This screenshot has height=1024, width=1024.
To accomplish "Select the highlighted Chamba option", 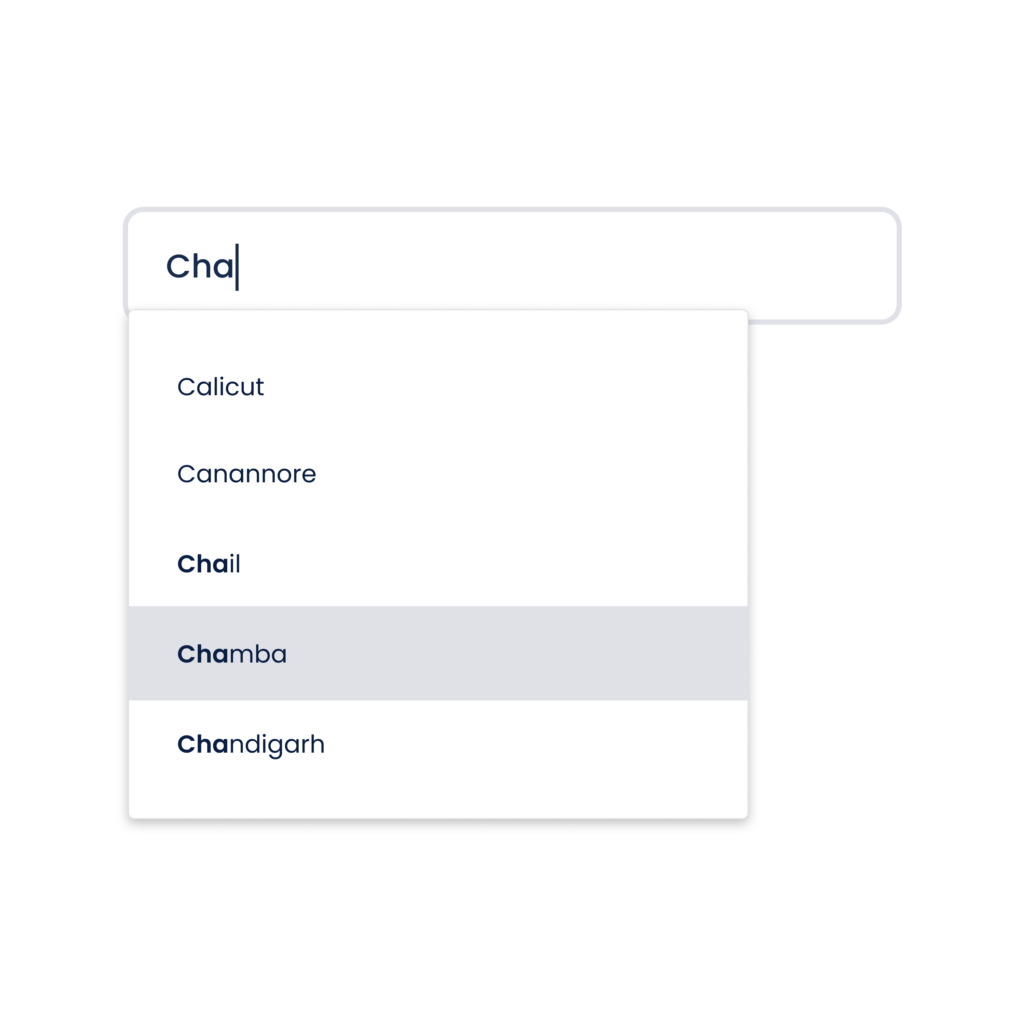I will pyautogui.click(x=438, y=653).
